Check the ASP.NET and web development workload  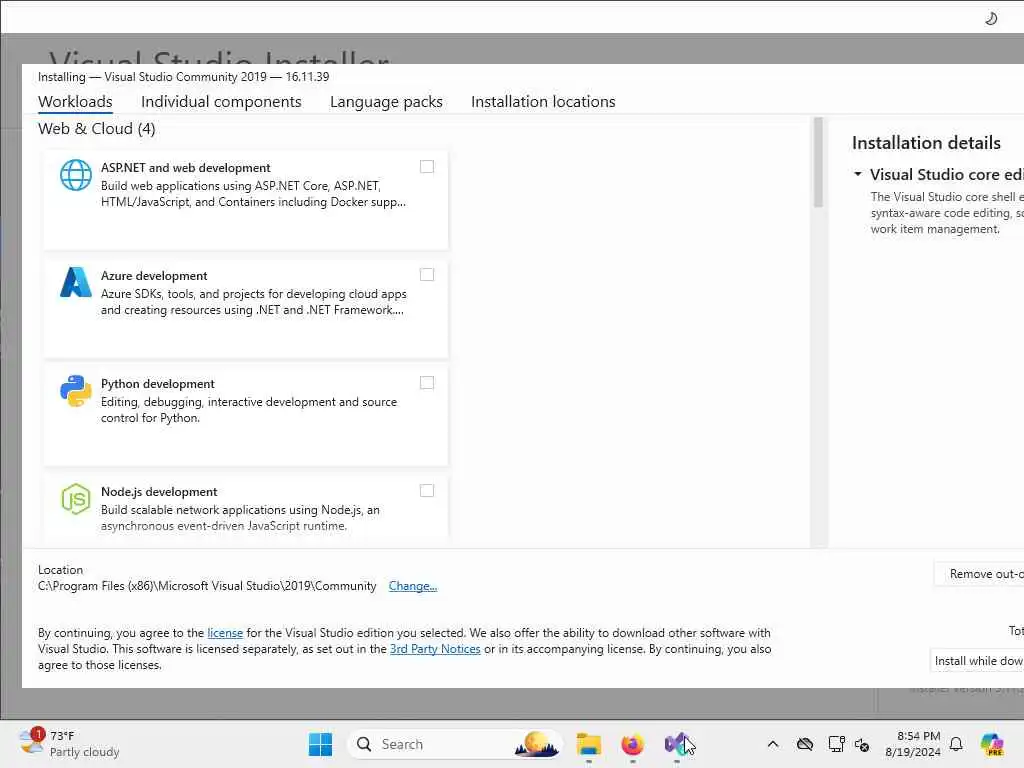[x=426, y=167]
